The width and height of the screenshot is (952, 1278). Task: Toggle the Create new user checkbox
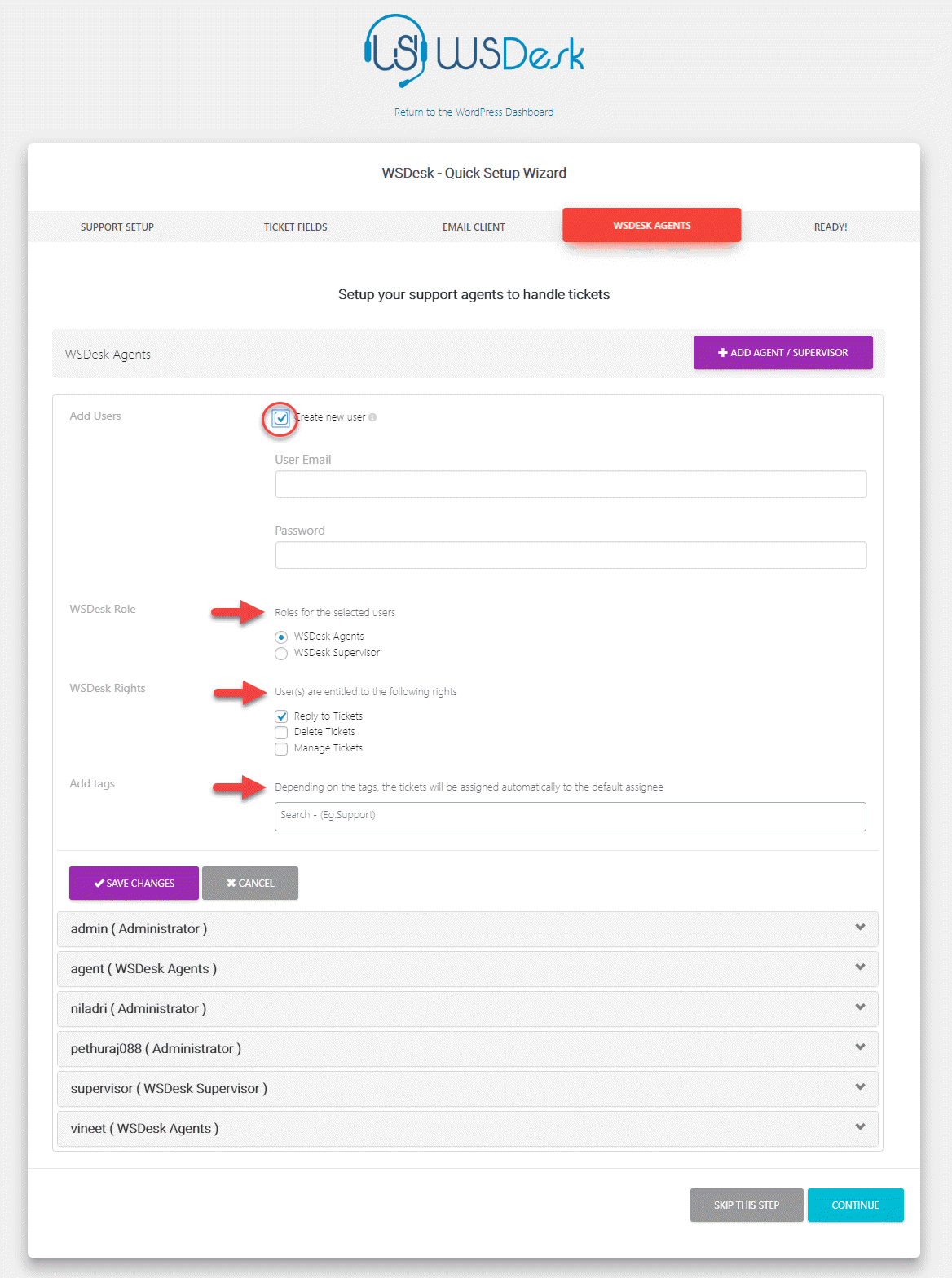tap(281, 418)
